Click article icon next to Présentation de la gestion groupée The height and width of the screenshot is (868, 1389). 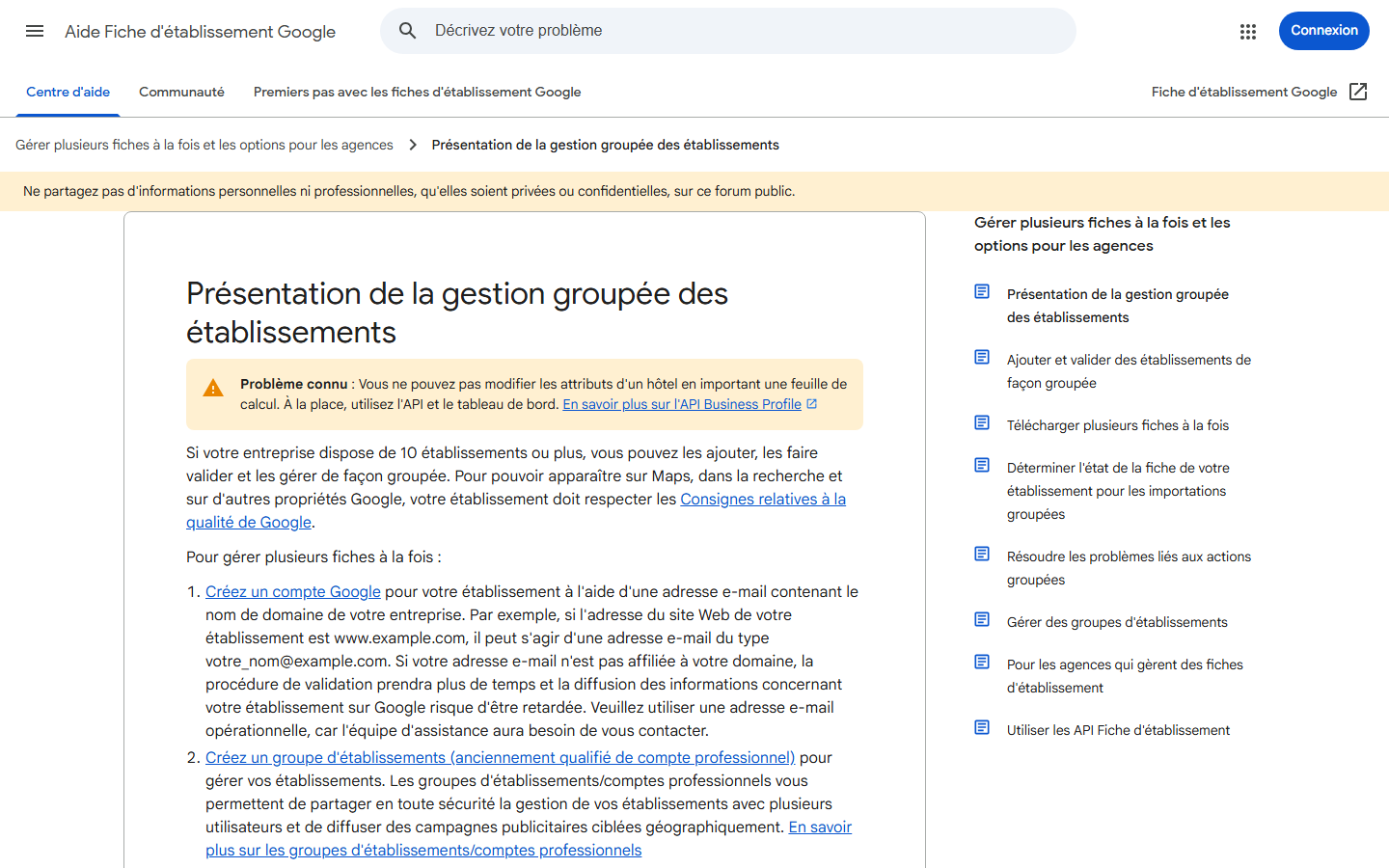(x=982, y=291)
